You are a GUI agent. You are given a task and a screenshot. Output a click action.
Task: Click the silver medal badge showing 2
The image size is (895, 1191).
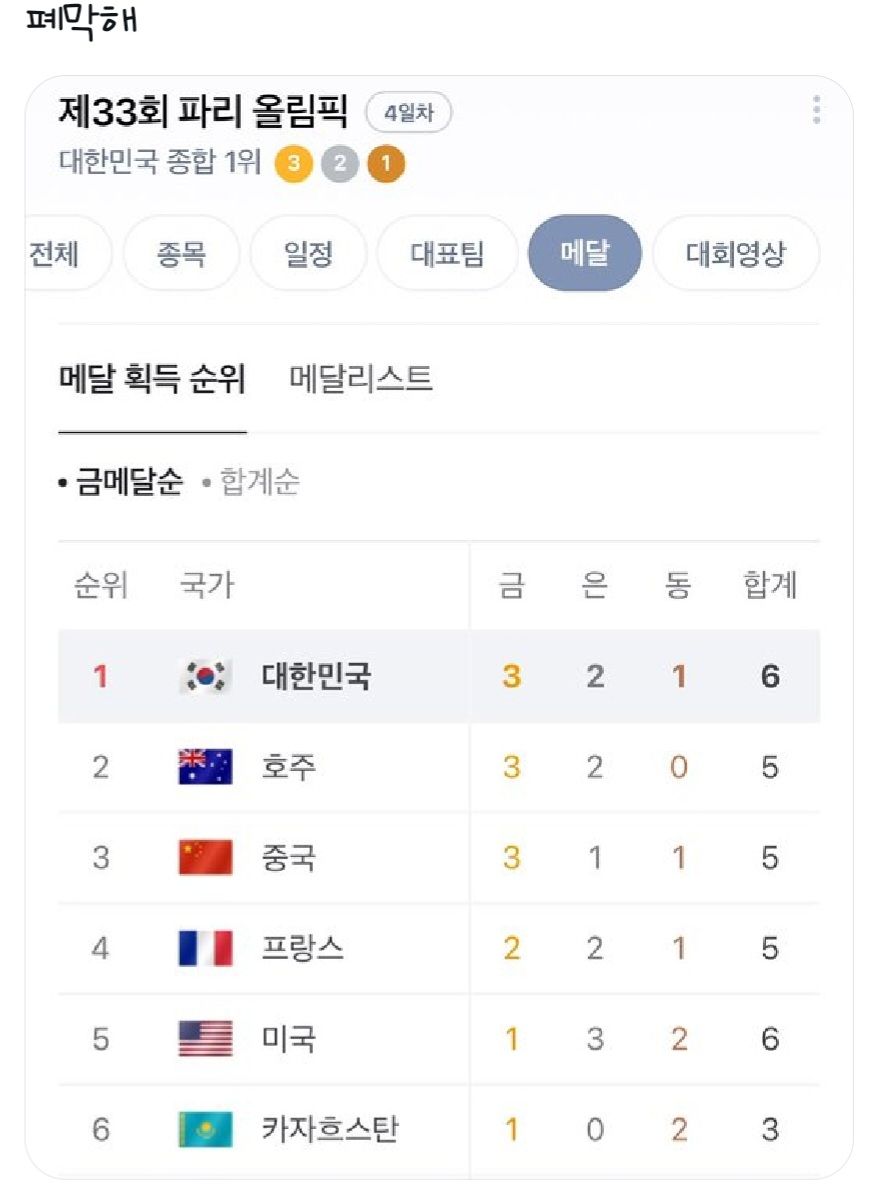point(337,162)
